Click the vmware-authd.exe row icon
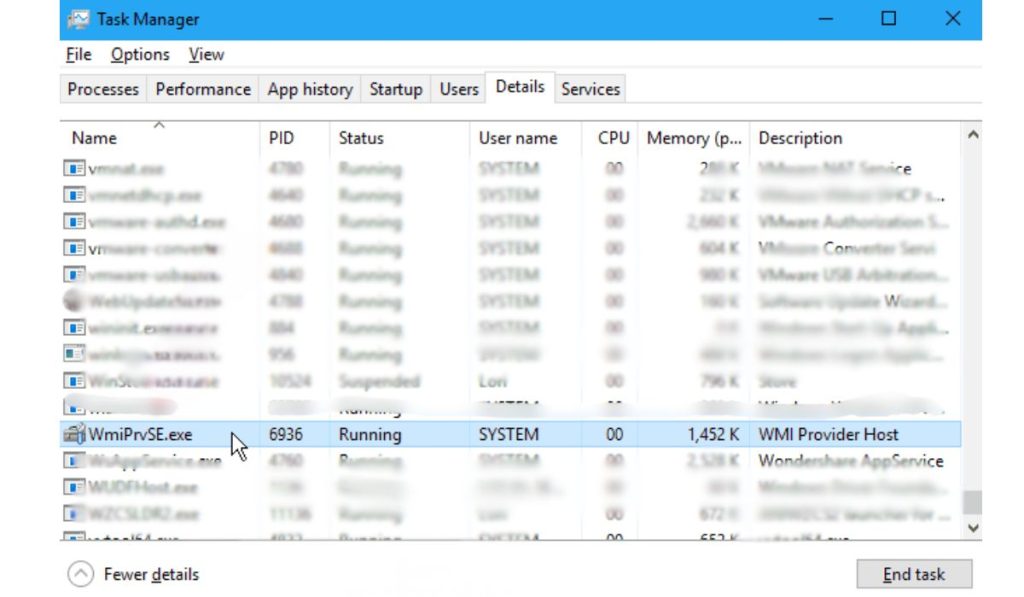The height and width of the screenshot is (597, 1024). click(x=73, y=221)
